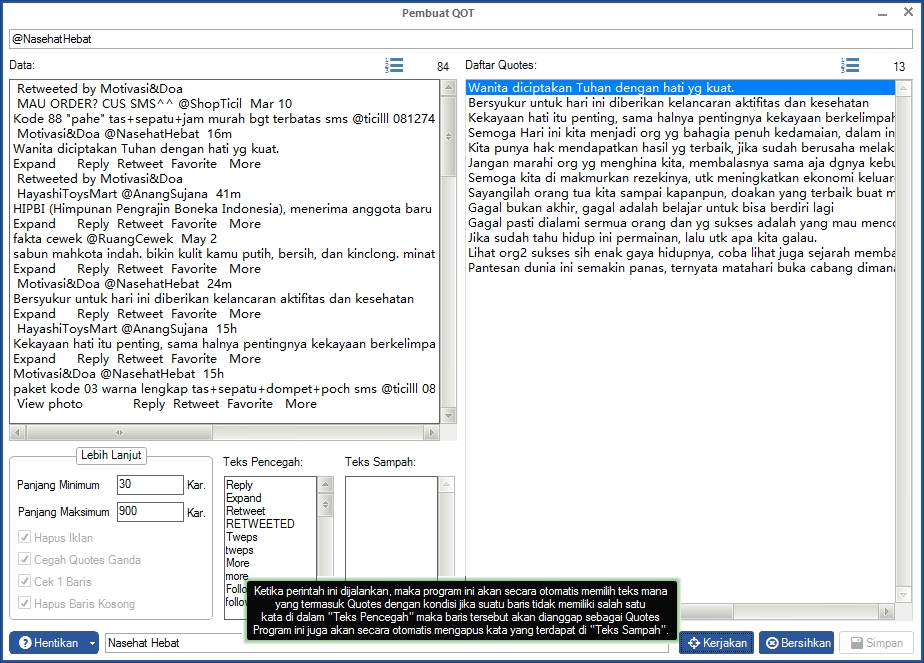Select quote 'Kekayaan hati itu penting' in Daftar Quotes
The width and height of the screenshot is (924, 663).
[x=681, y=118]
